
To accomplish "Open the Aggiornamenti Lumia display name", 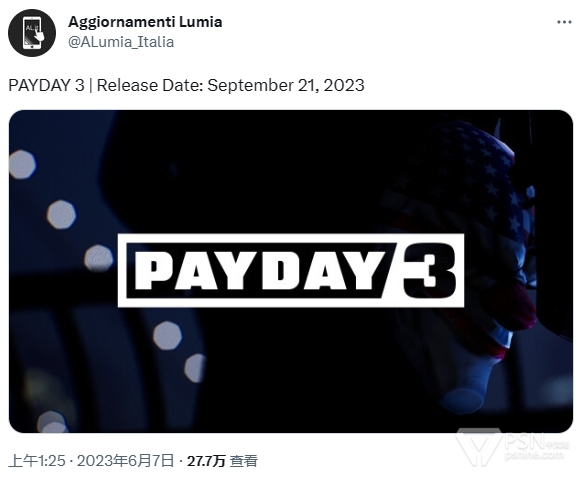I will pyautogui.click(x=145, y=22).
